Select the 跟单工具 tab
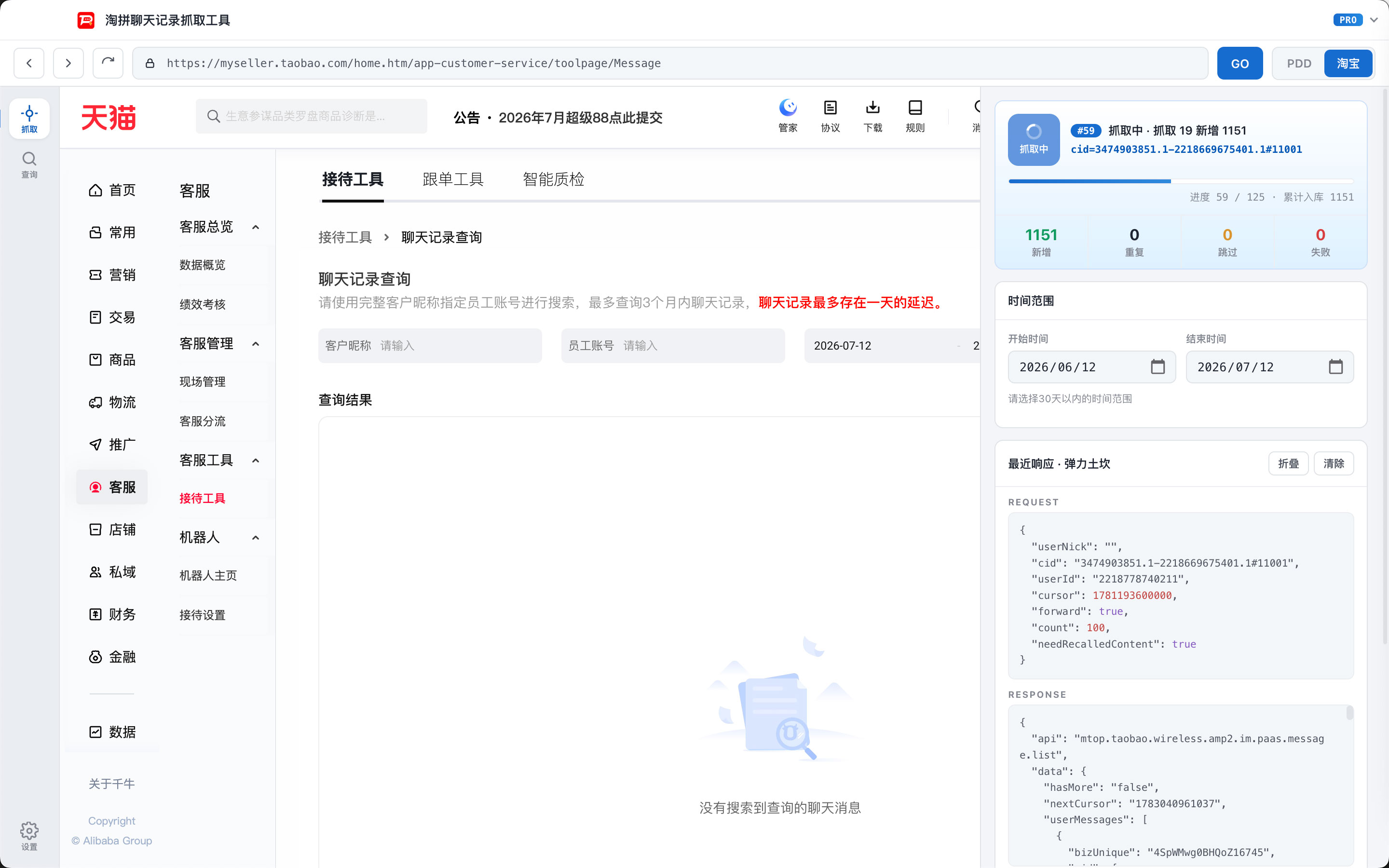 (x=453, y=180)
